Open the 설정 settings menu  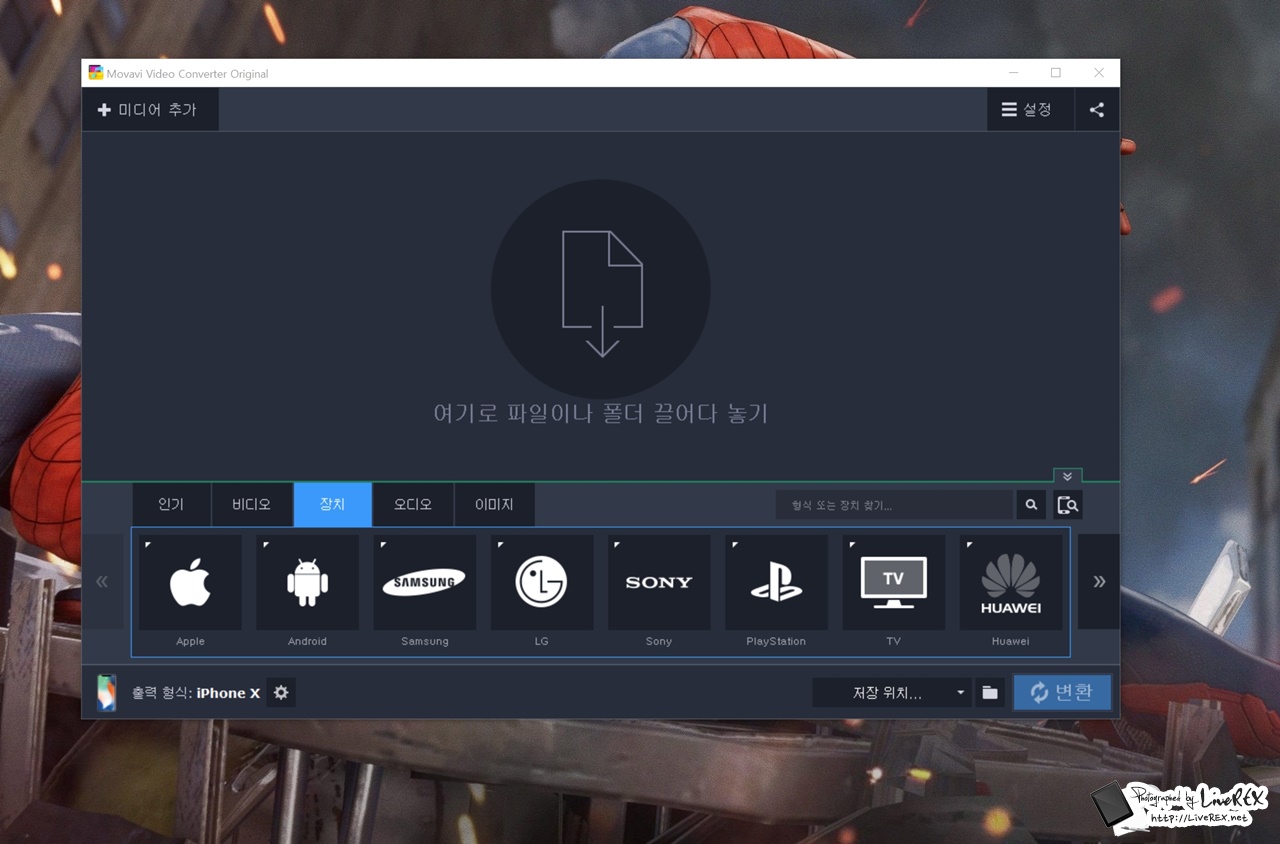(1030, 110)
